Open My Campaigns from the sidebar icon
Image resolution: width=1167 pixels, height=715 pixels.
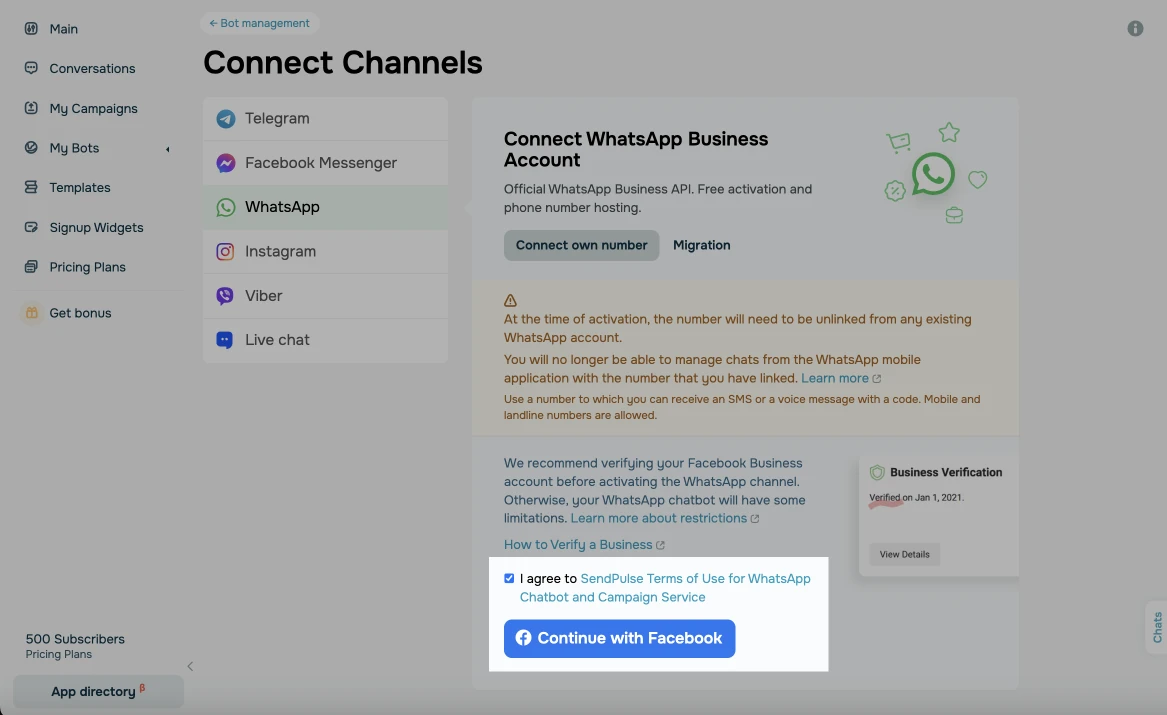29,108
